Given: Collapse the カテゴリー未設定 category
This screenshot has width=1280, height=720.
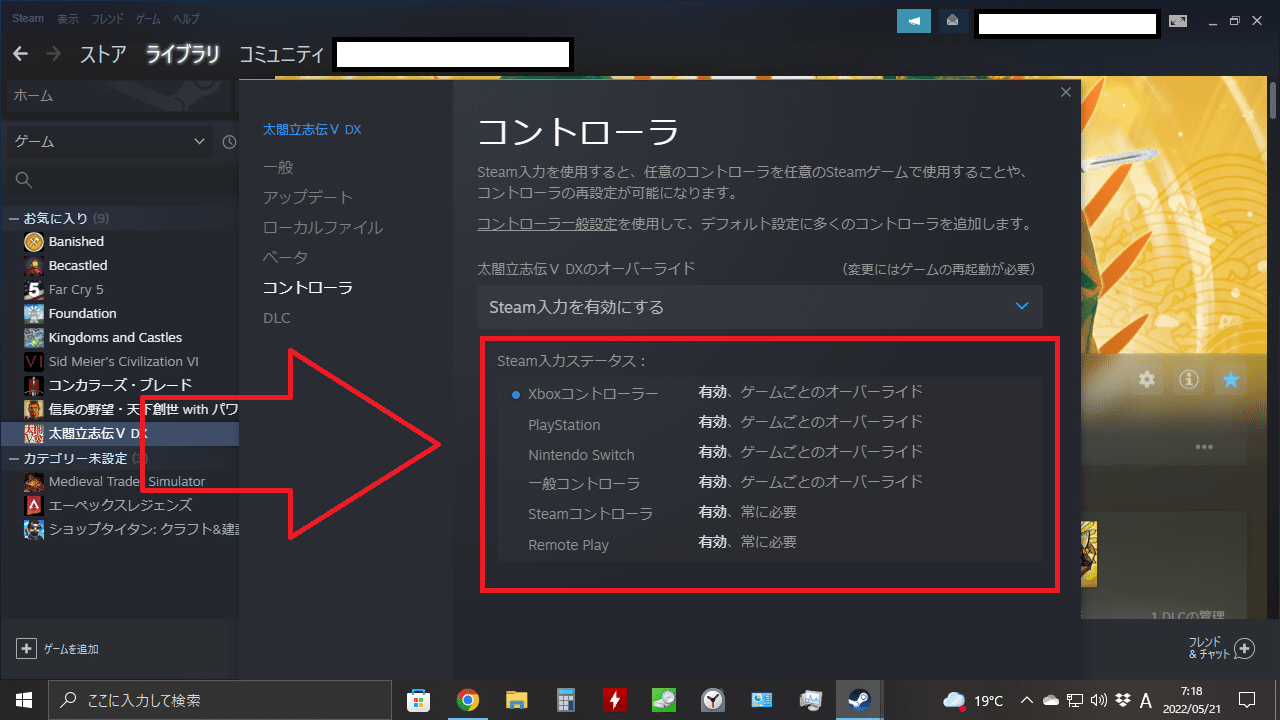Looking at the screenshot, I should [14, 458].
